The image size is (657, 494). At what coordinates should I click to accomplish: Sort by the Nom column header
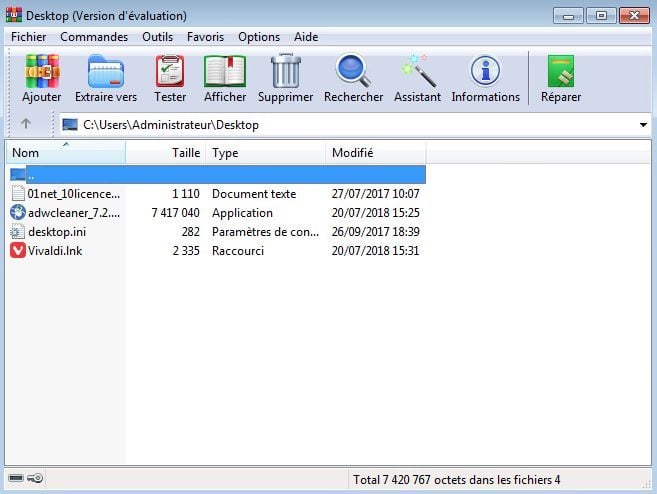pyautogui.click(x=66, y=153)
